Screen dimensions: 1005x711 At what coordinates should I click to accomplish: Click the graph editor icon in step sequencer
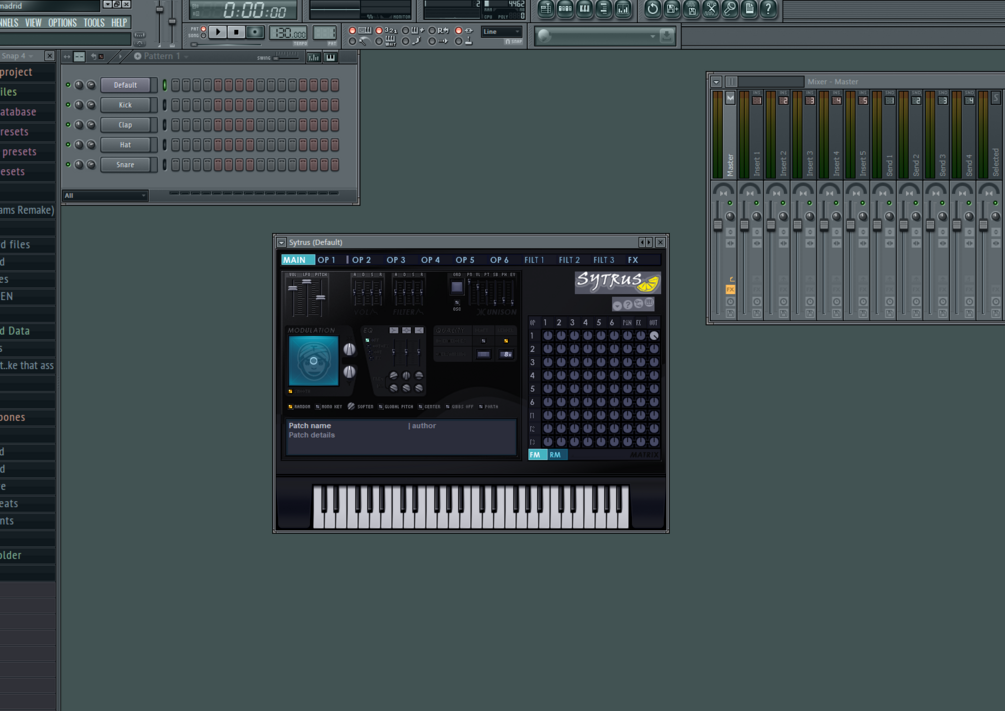[313, 57]
